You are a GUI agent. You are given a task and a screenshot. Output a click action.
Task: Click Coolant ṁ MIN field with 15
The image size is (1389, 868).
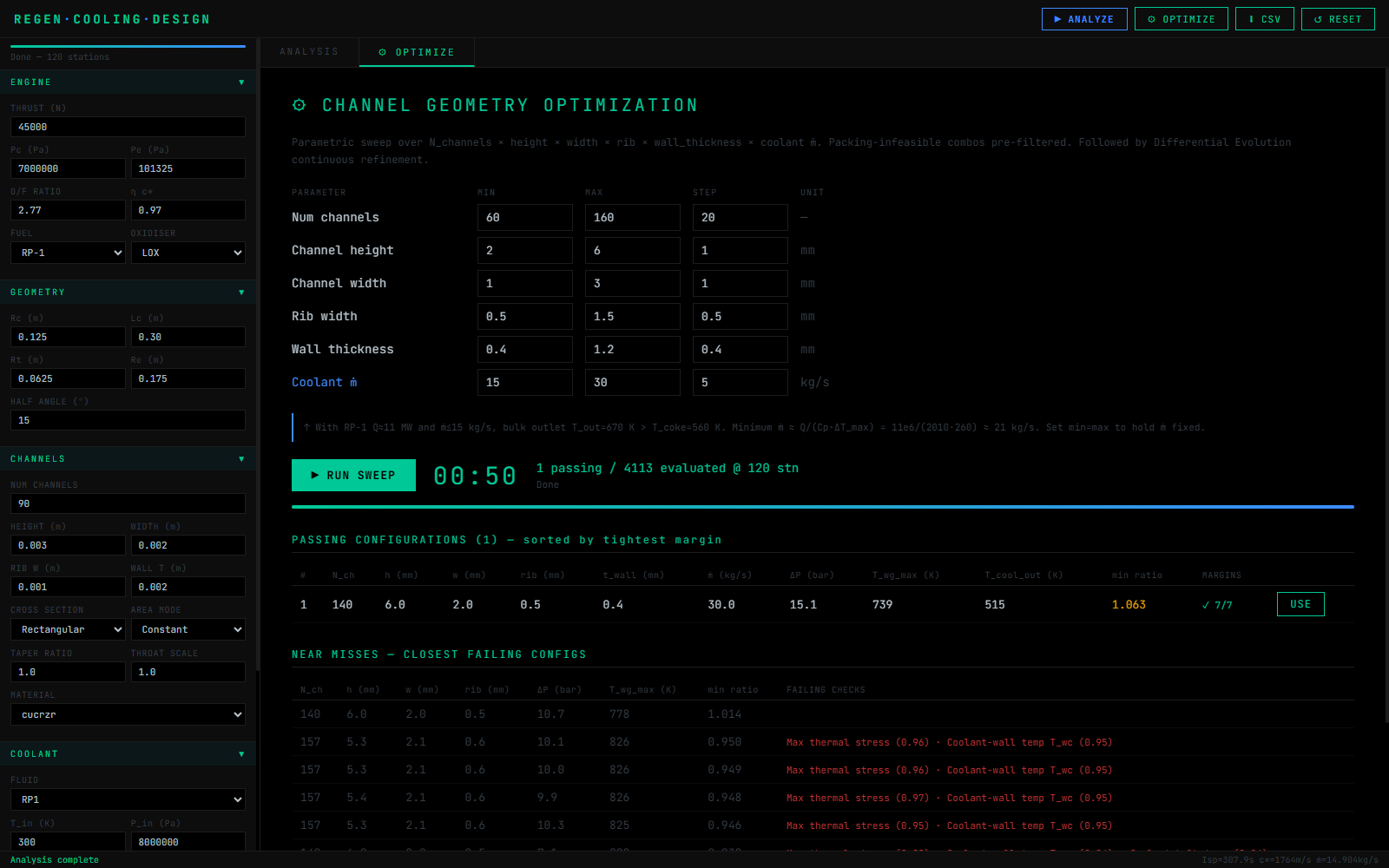pyautogui.click(x=525, y=382)
